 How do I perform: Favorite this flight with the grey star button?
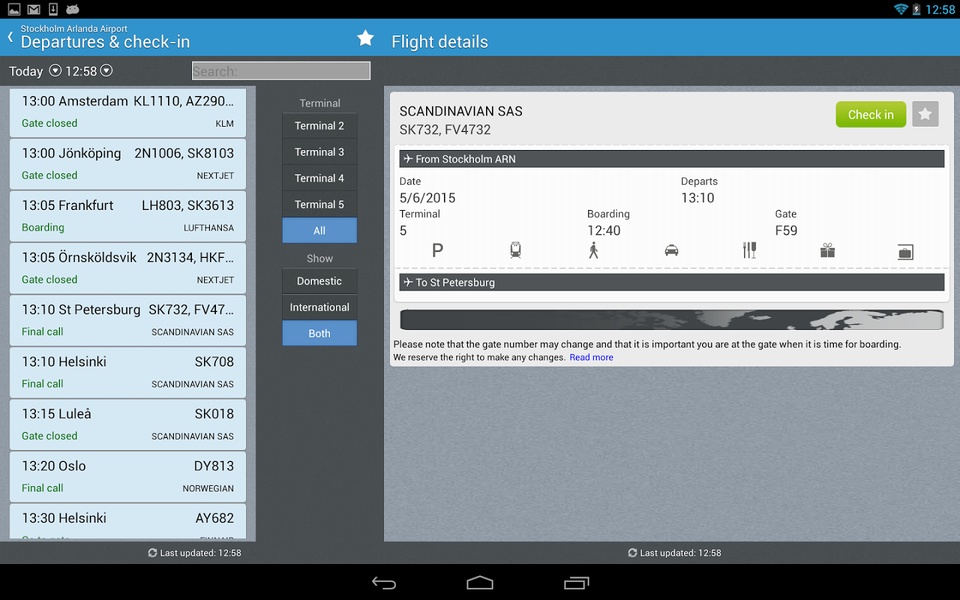pyautogui.click(x=925, y=114)
